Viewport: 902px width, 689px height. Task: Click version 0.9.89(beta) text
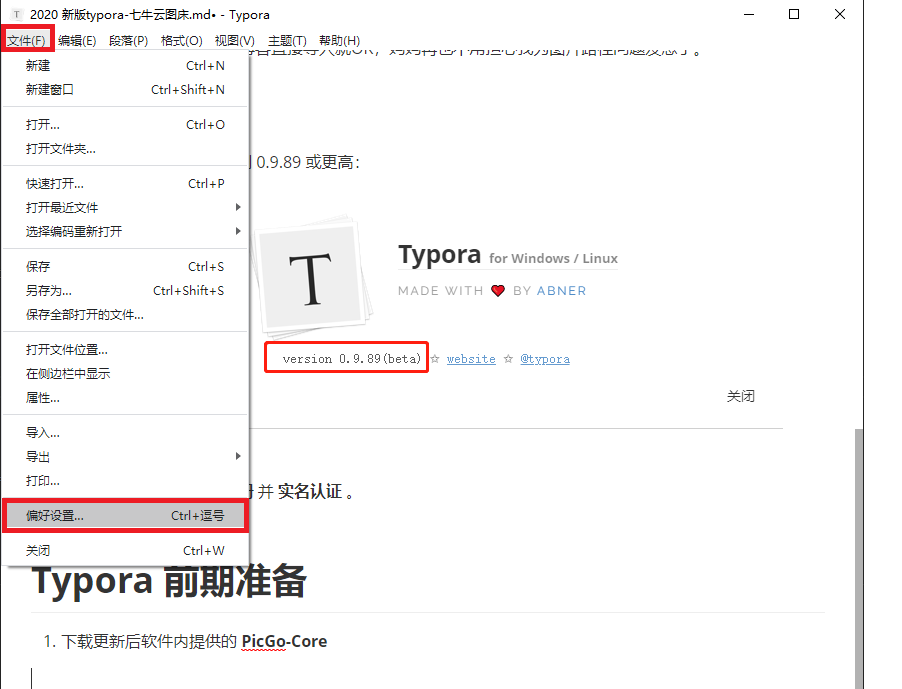point(351,359)
